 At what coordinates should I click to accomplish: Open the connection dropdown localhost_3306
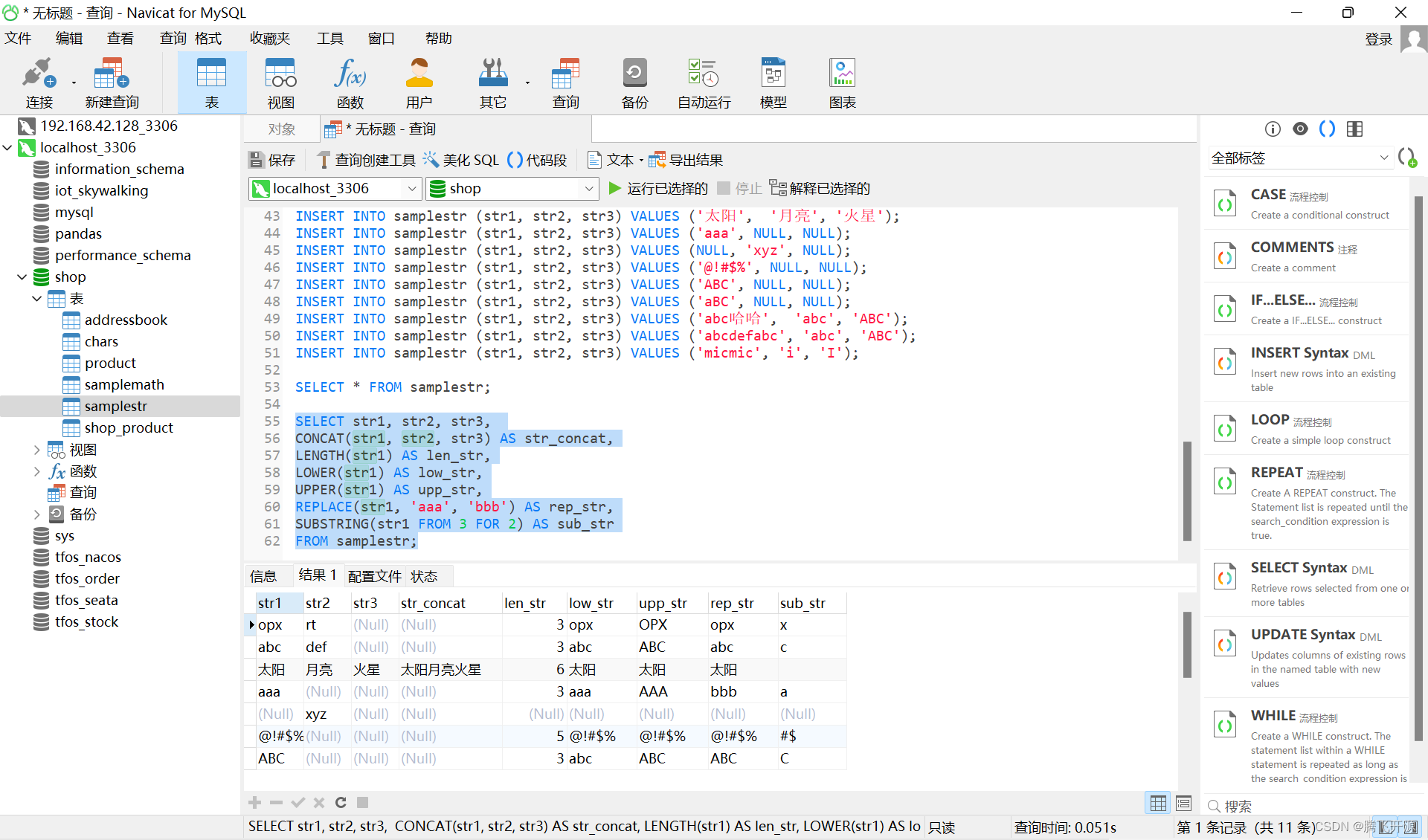coord(335,189)
